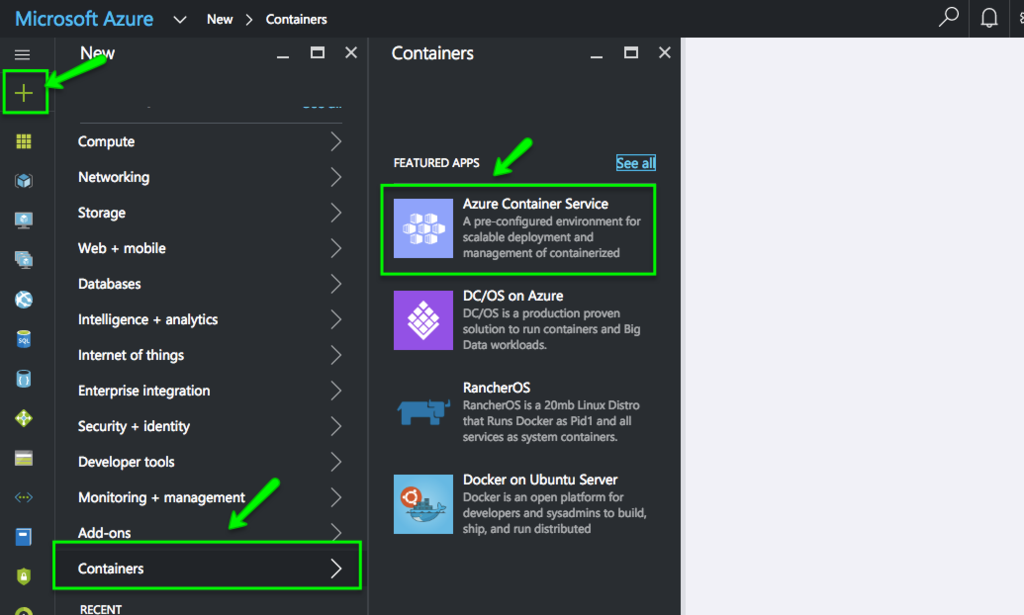Expand the Internet of things chevron
The width and height of the screenshot is (1024, 615).
[x=336, y=355]
